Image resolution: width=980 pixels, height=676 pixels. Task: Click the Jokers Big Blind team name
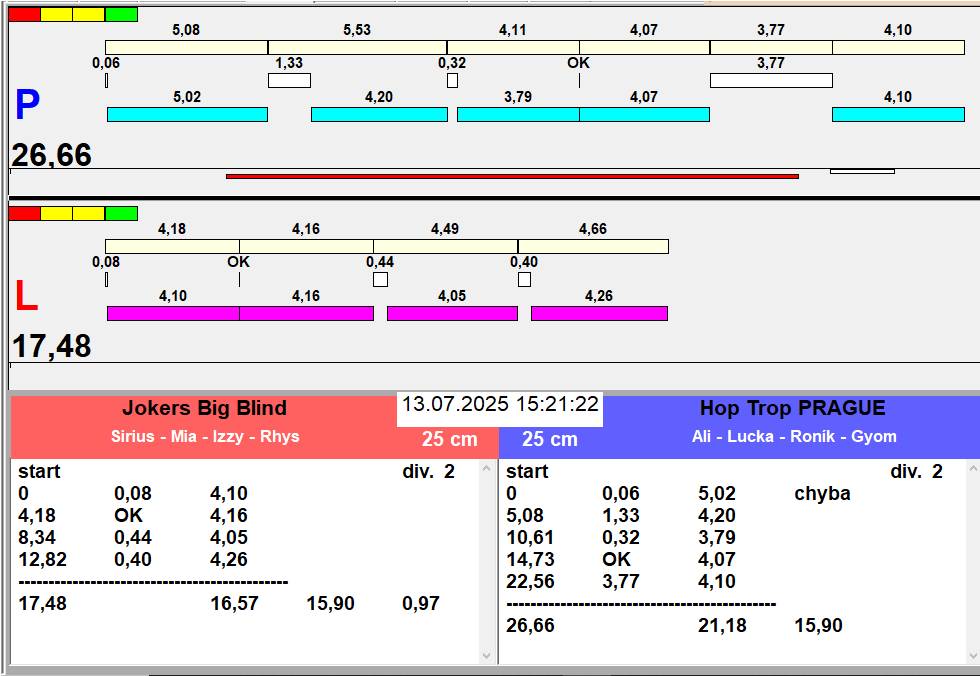(x=204, y=408)
